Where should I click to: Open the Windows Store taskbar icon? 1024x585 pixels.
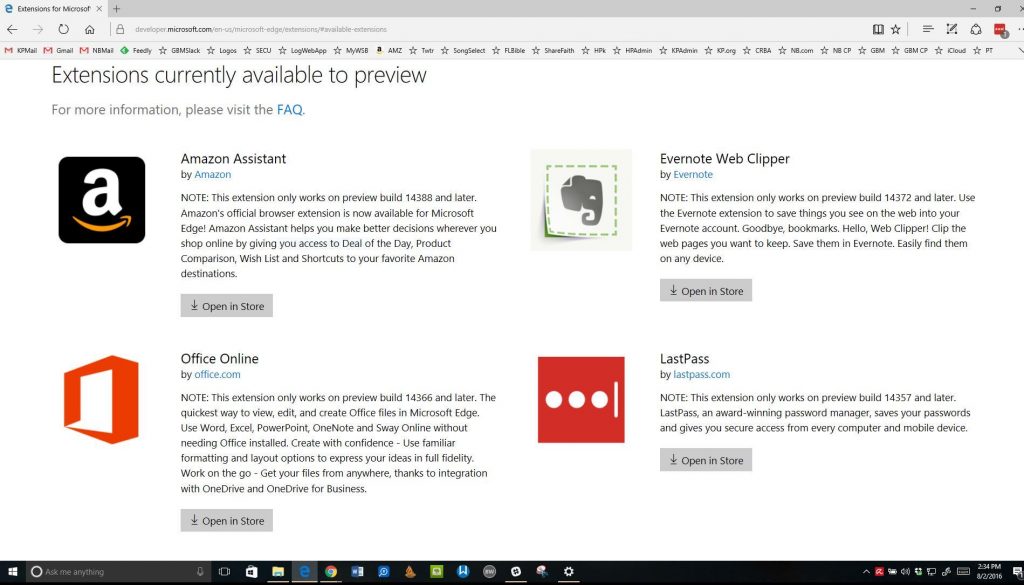(251, 572)
